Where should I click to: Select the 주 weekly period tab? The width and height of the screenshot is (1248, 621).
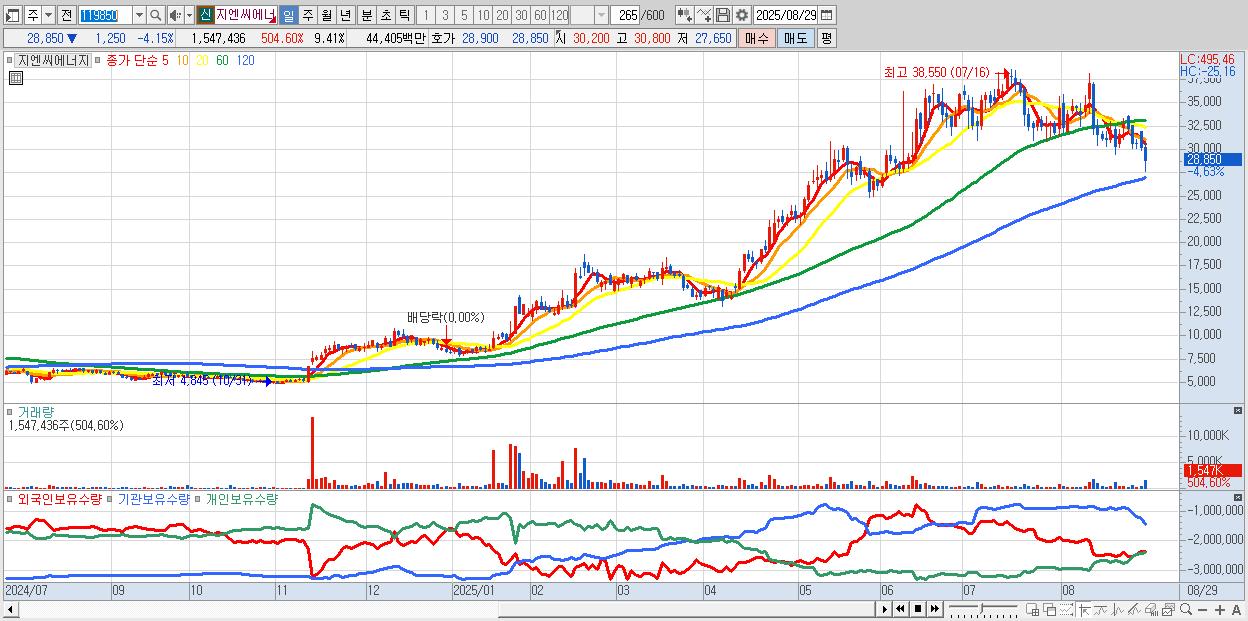point(307,15)
